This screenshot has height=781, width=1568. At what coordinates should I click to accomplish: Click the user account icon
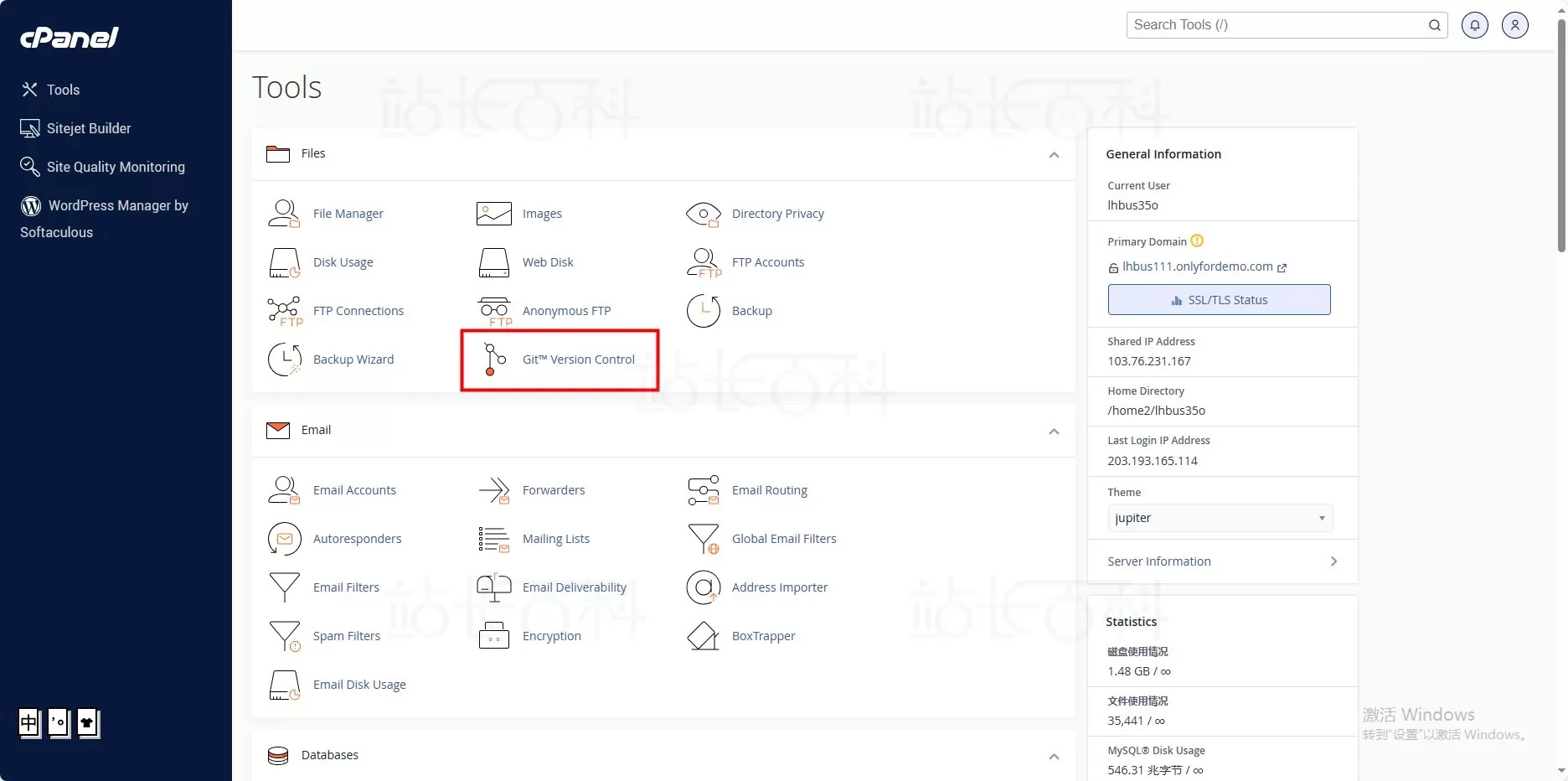click(1514, 25)
